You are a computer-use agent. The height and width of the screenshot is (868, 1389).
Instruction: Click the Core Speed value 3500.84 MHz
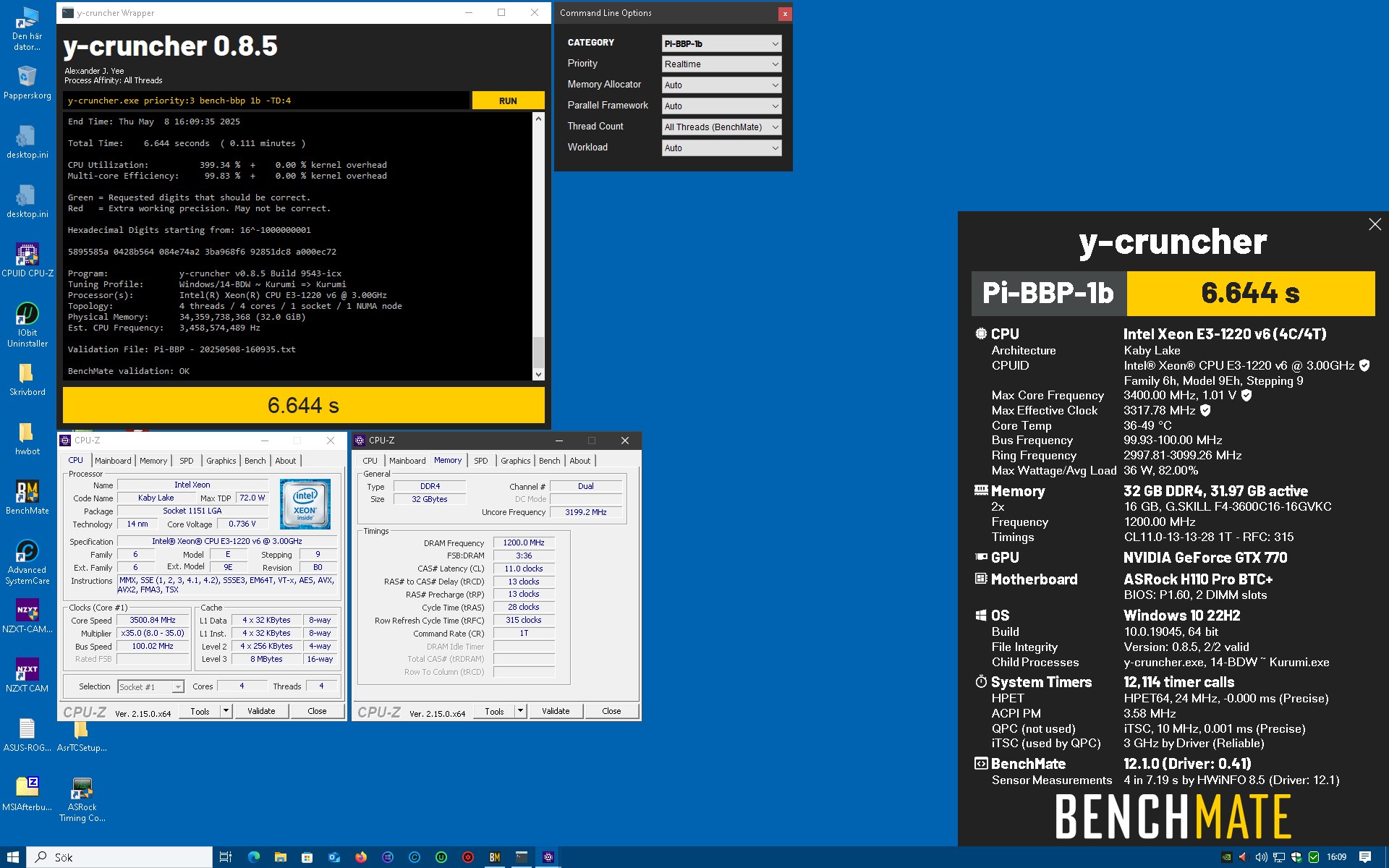pos(153,621)
